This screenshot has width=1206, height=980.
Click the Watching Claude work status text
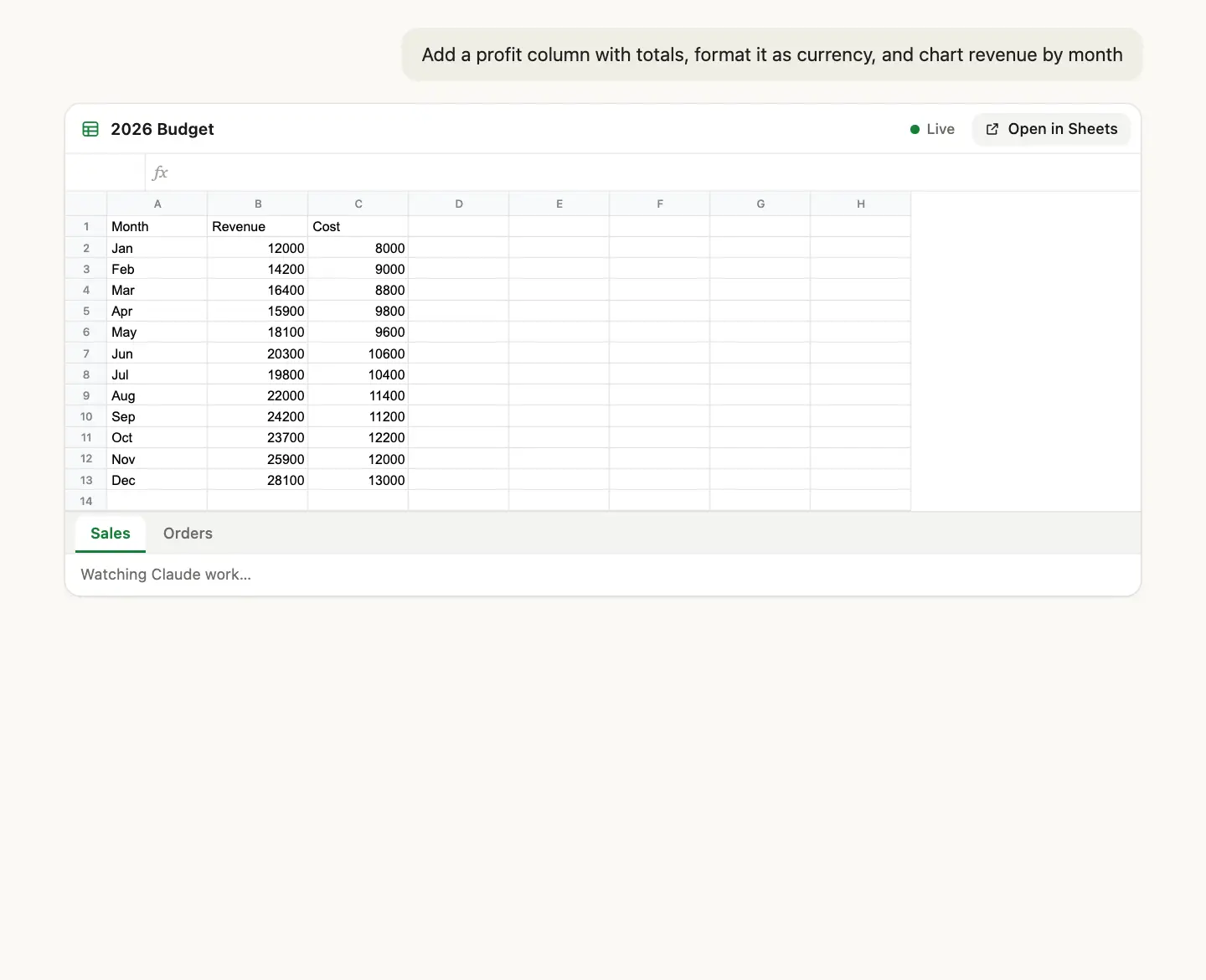166,575
